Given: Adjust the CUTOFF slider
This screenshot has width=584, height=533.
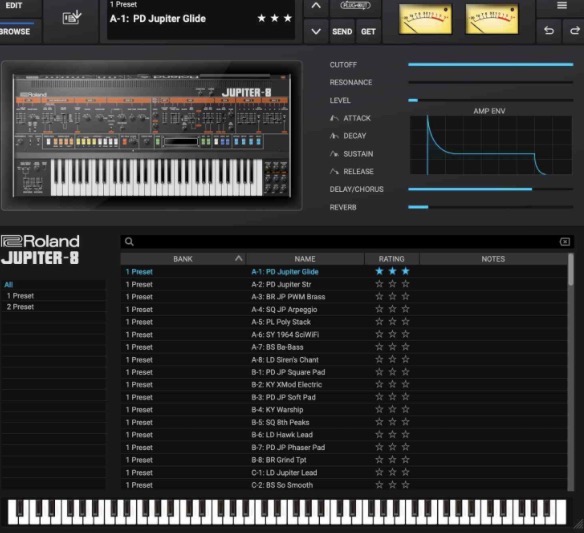Looking at the screenshot, I should click(x=491, y=65).
